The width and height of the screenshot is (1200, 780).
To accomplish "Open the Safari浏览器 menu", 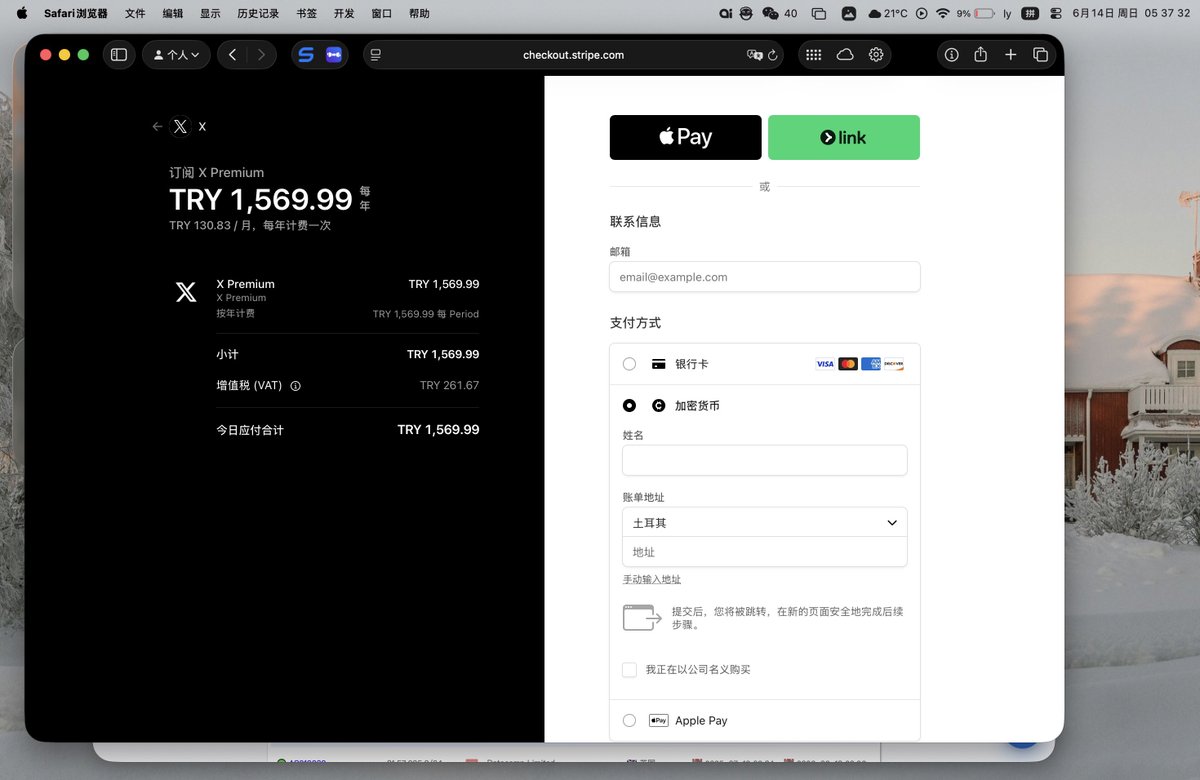I will coord(76,14).
